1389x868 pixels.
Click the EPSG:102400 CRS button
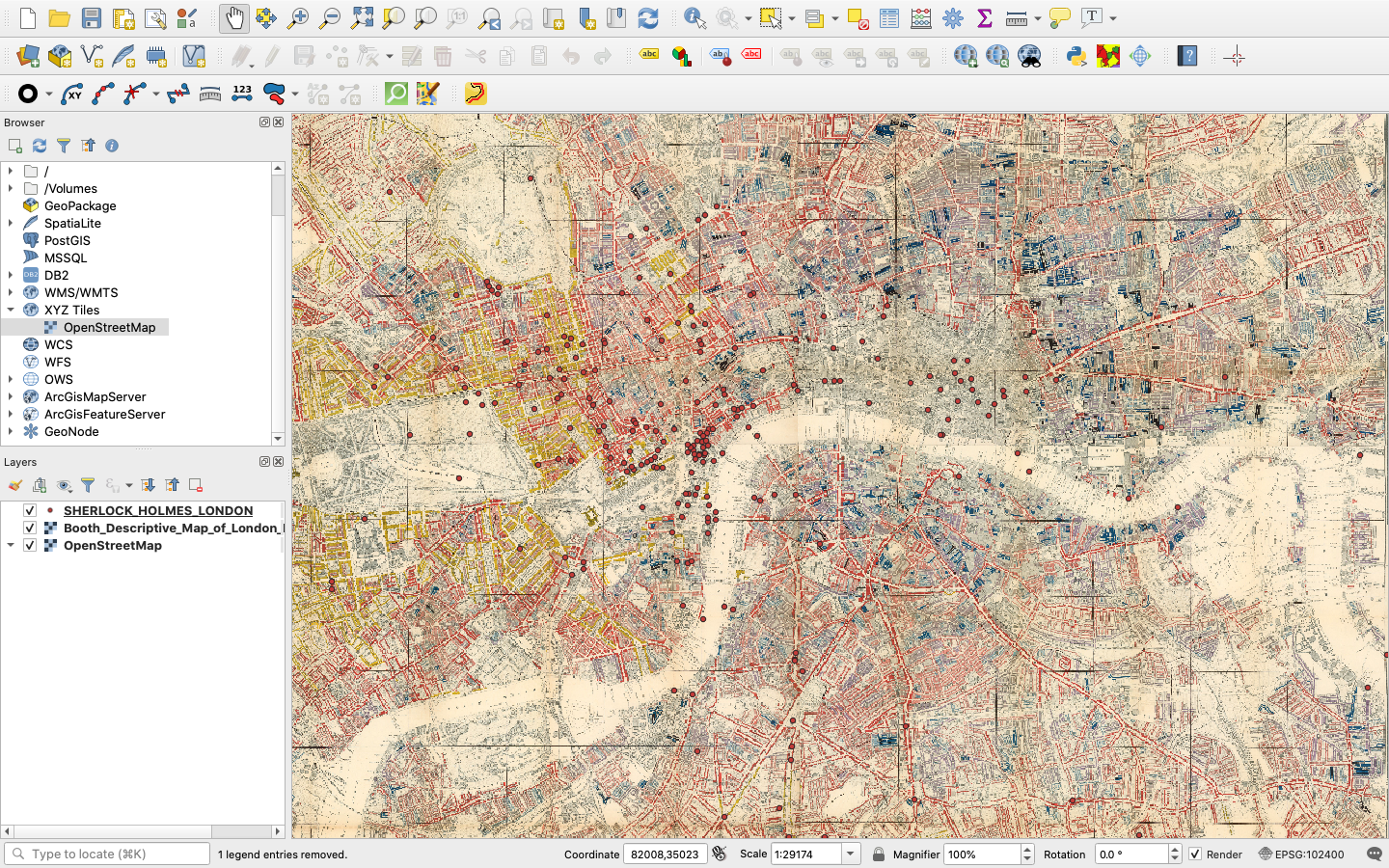[x=1301, y=854]
